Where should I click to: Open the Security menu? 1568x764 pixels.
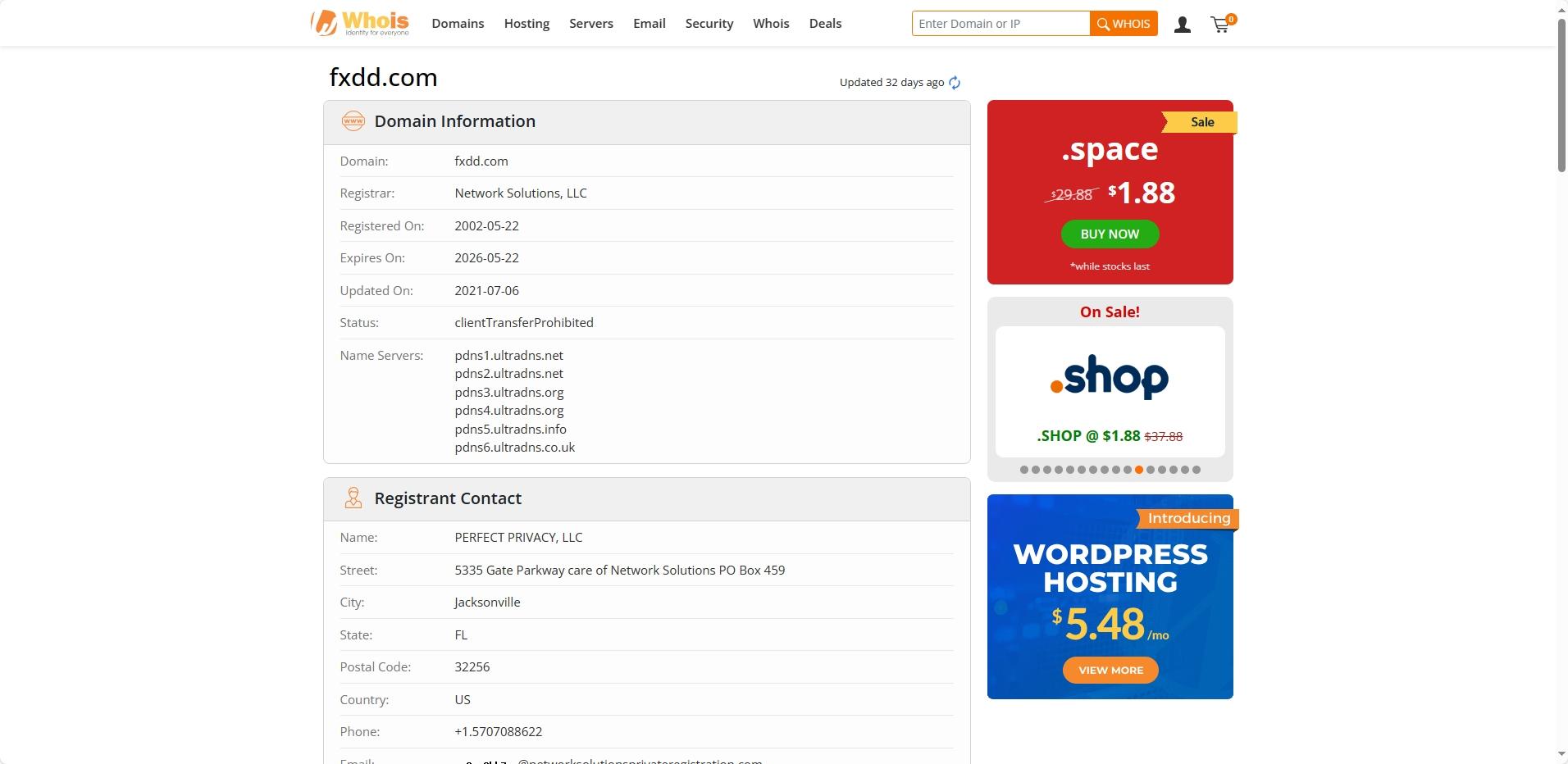(x=709, y=24)
